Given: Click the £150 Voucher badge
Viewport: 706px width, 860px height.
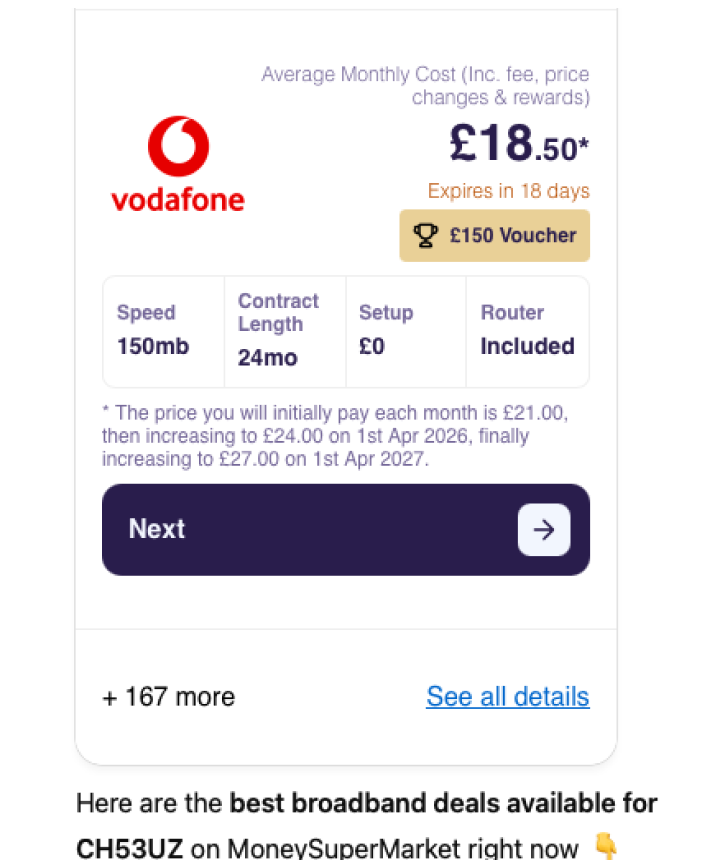Looking at the screenshot, I should click(494, 236).
